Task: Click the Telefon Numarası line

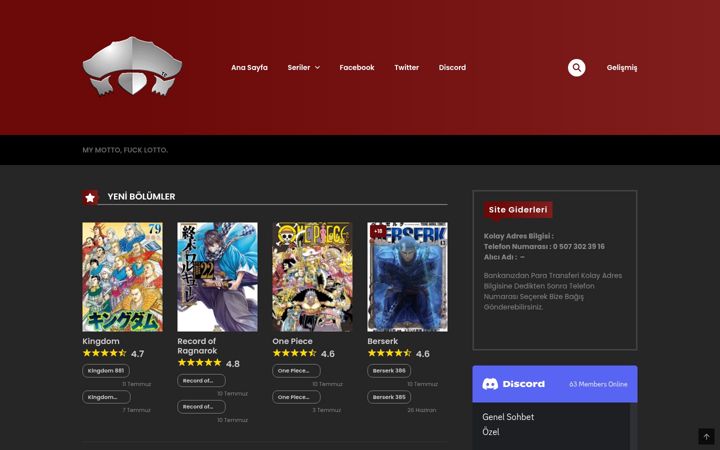Action: pos(544,247)
